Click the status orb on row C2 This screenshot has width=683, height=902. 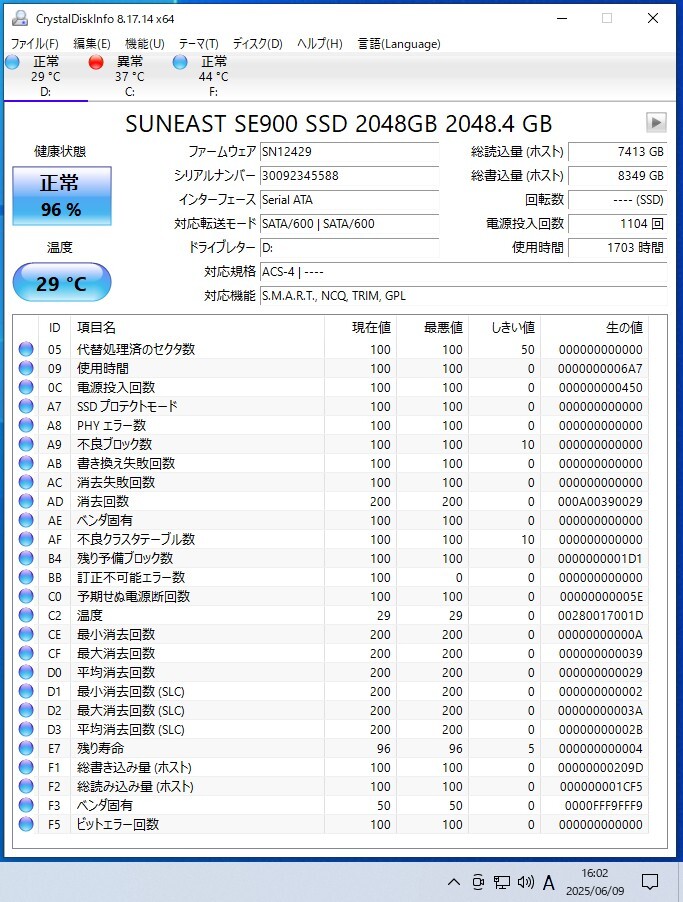(x=26, y=615)
